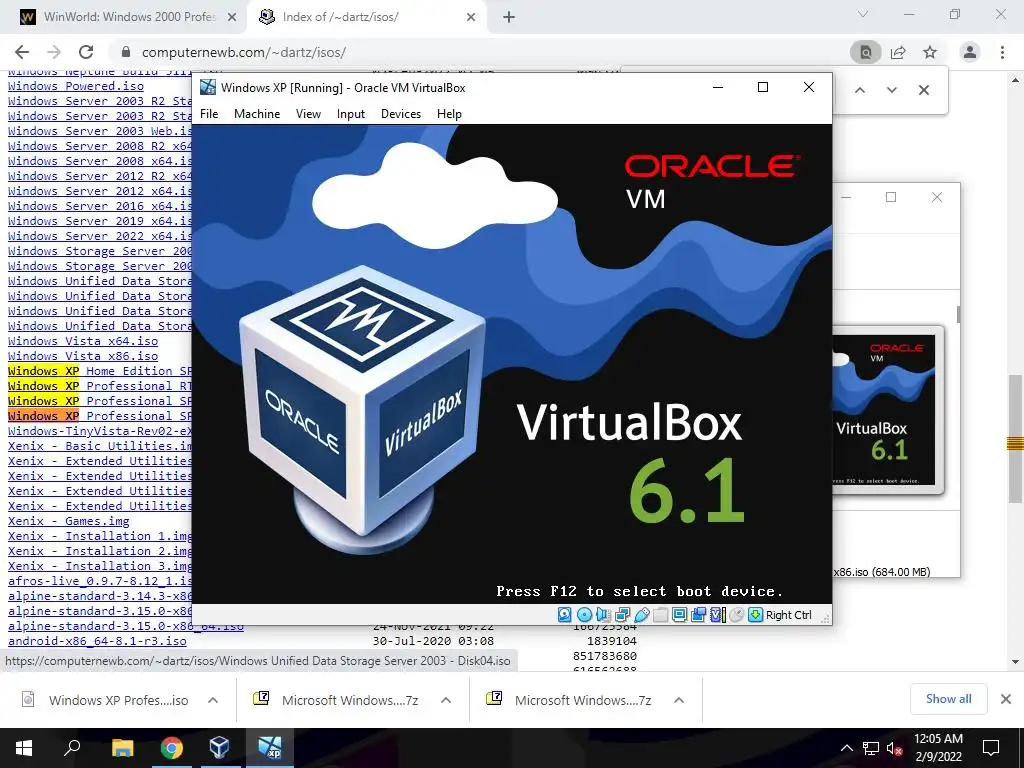1024x768 pixels.
Task: Open the Devices menu
Action: (x=401, y=114)
